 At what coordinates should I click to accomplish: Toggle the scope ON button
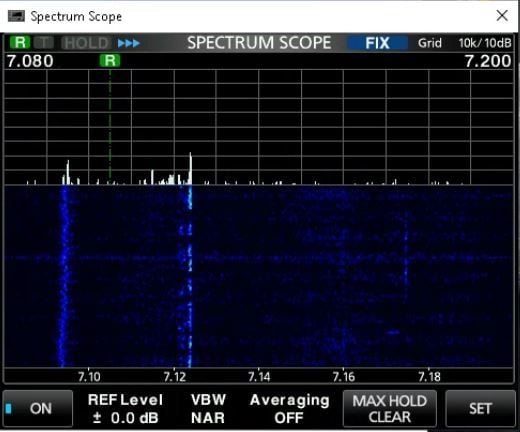coord(38,408)
